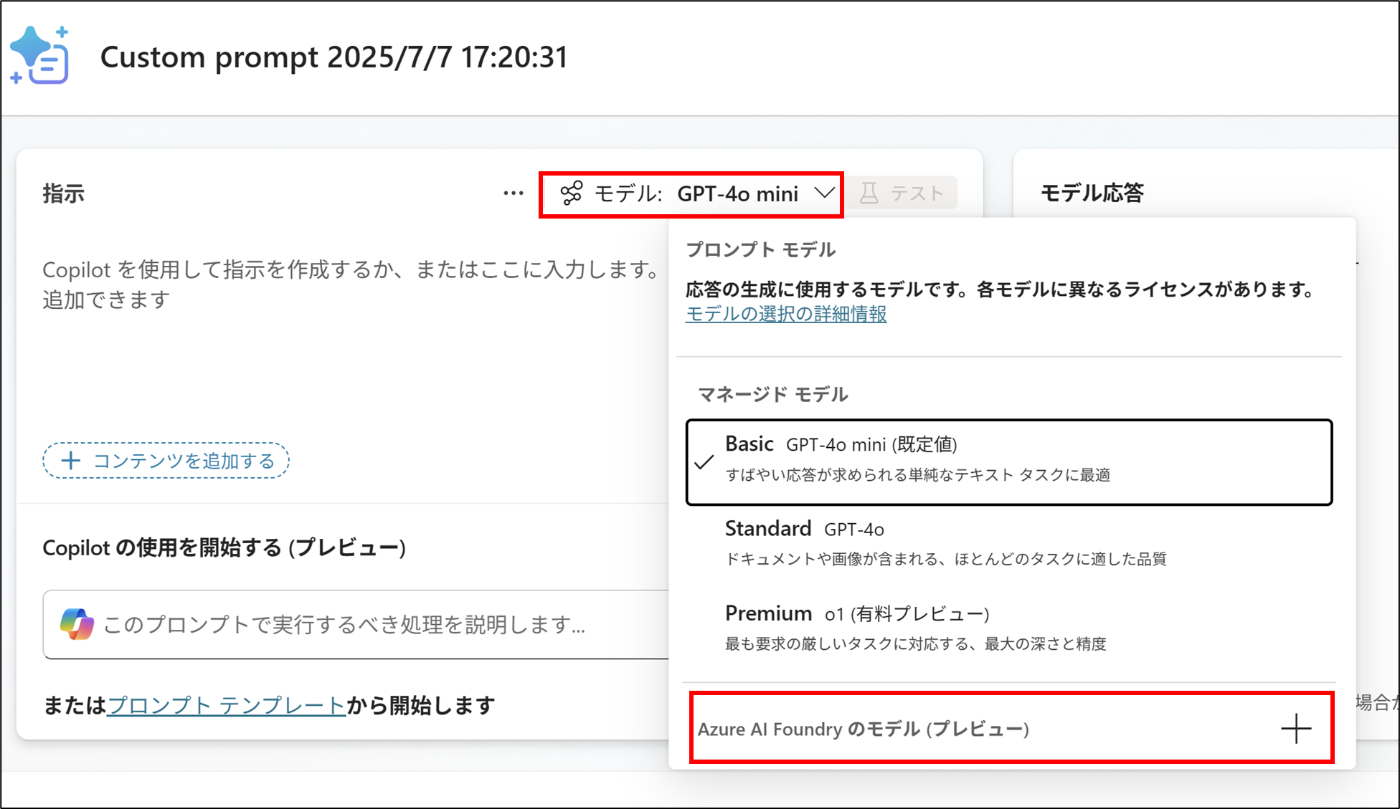
Task: Click the plus icon for Azure AI Foundry models
Action: [x=1296, y=729]
